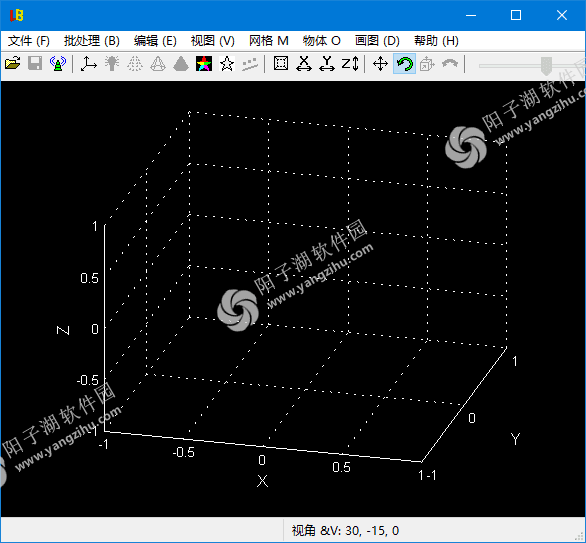Click the X axis -0.5 tick label
This screenshot has height=543, width=586.
183,452
